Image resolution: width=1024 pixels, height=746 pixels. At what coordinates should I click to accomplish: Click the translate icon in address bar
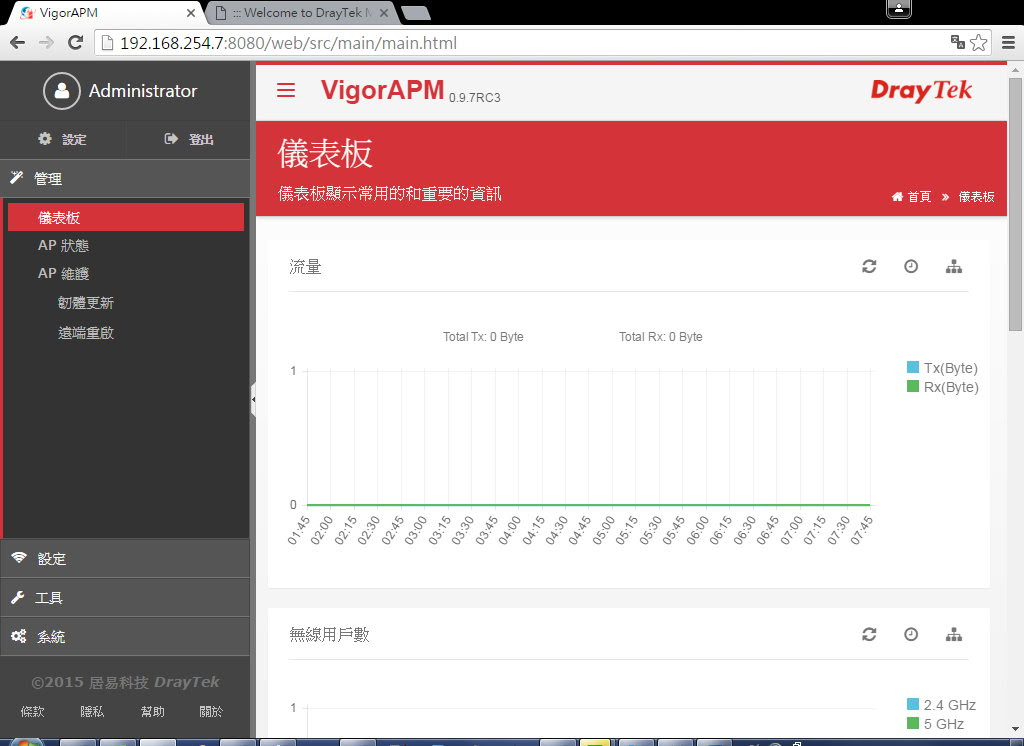click(957, 42)
